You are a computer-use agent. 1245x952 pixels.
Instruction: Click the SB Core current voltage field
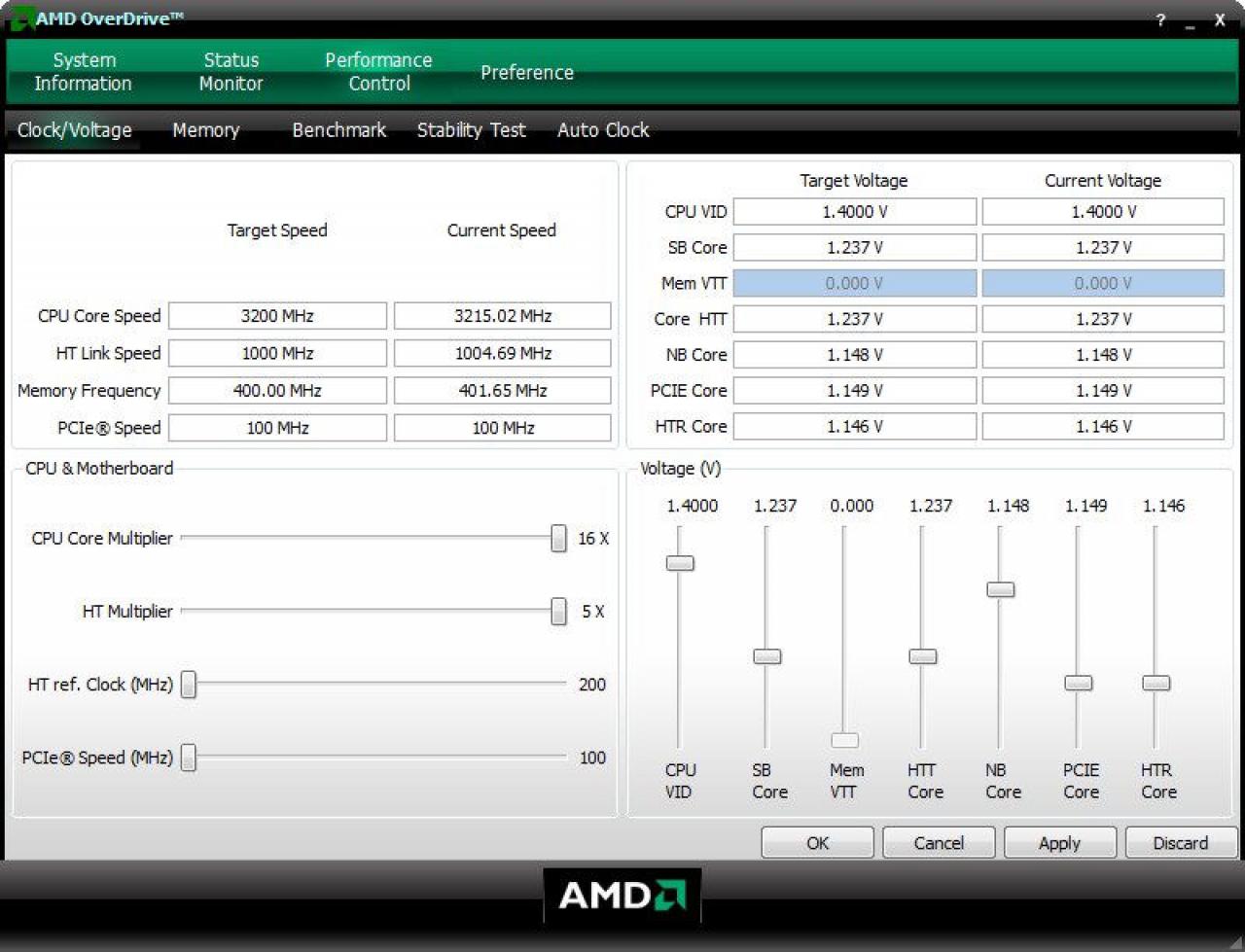tap(1103, 247)
